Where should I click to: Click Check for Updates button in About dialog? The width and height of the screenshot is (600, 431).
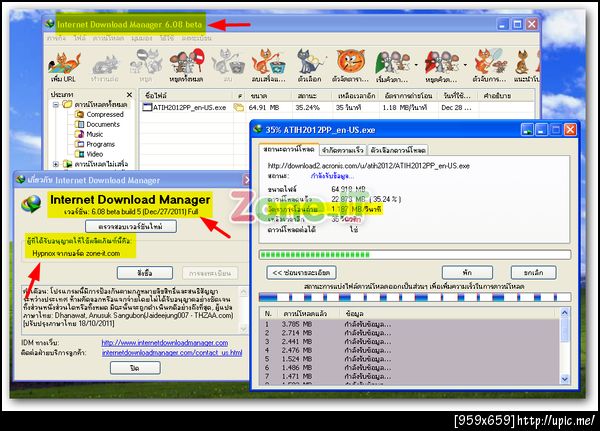coord(130,226)
